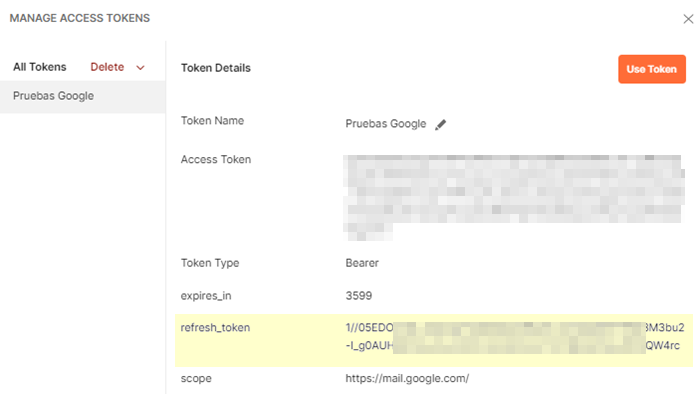Click the refresh_token value text
Screen dimensions: 700x394
[515, 336]
